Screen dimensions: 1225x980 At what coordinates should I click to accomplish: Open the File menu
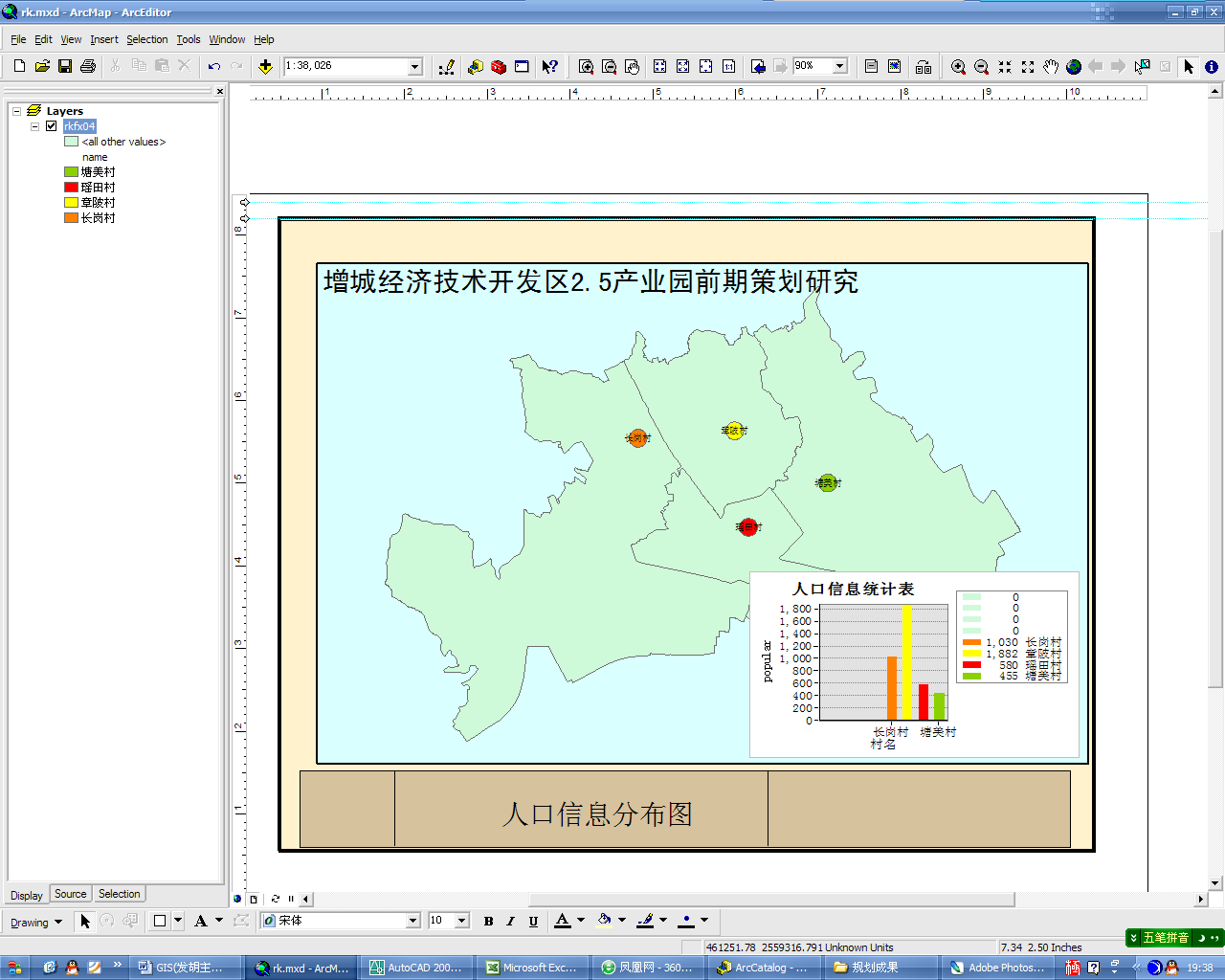[x=18, y=39]
